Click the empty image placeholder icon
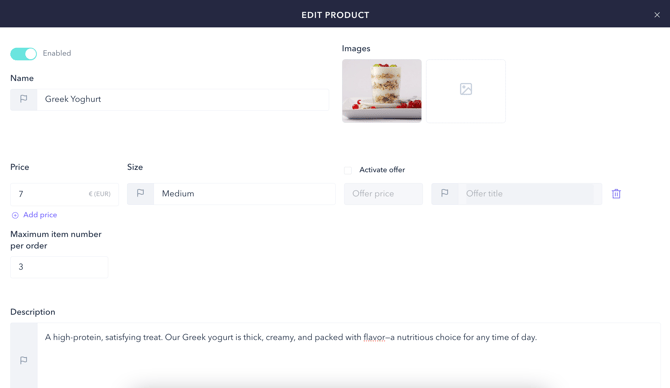The width and height of the screenshot is (670, 388). (x=466, y=89)
